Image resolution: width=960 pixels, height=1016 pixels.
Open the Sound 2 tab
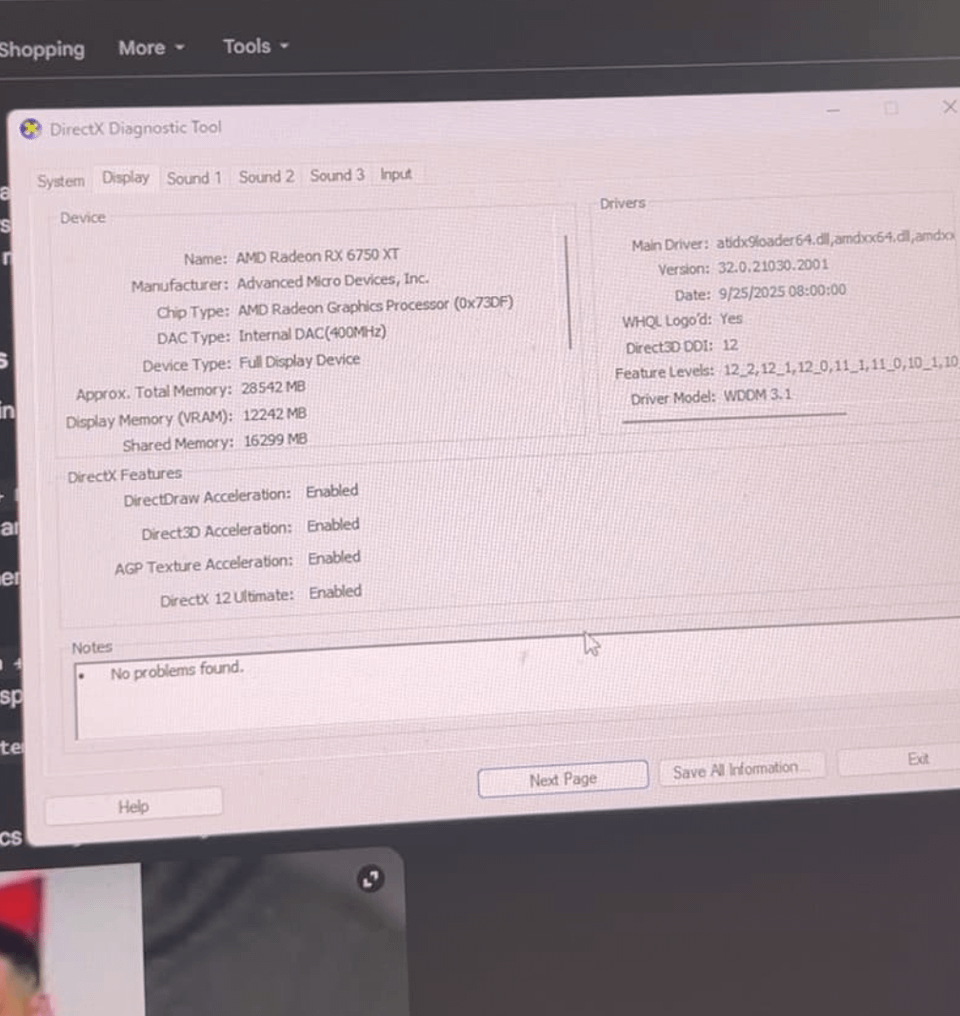pos(266,177)
